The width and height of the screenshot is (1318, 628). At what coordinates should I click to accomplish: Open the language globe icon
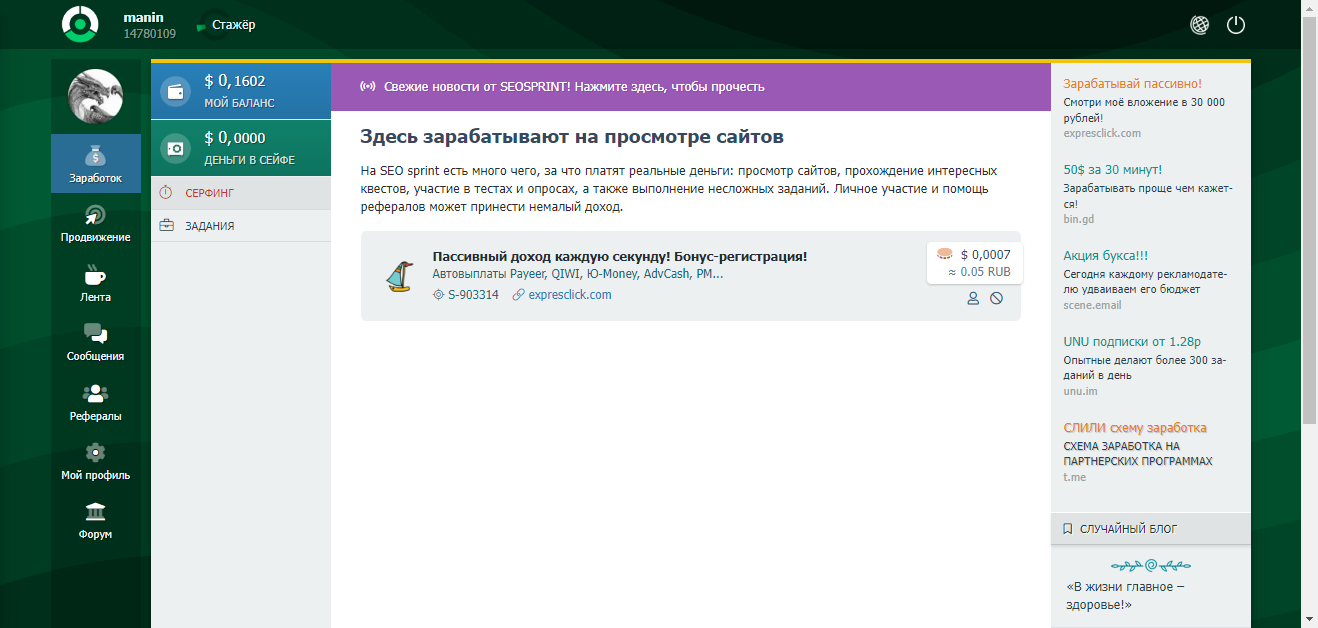point(1199,25)
